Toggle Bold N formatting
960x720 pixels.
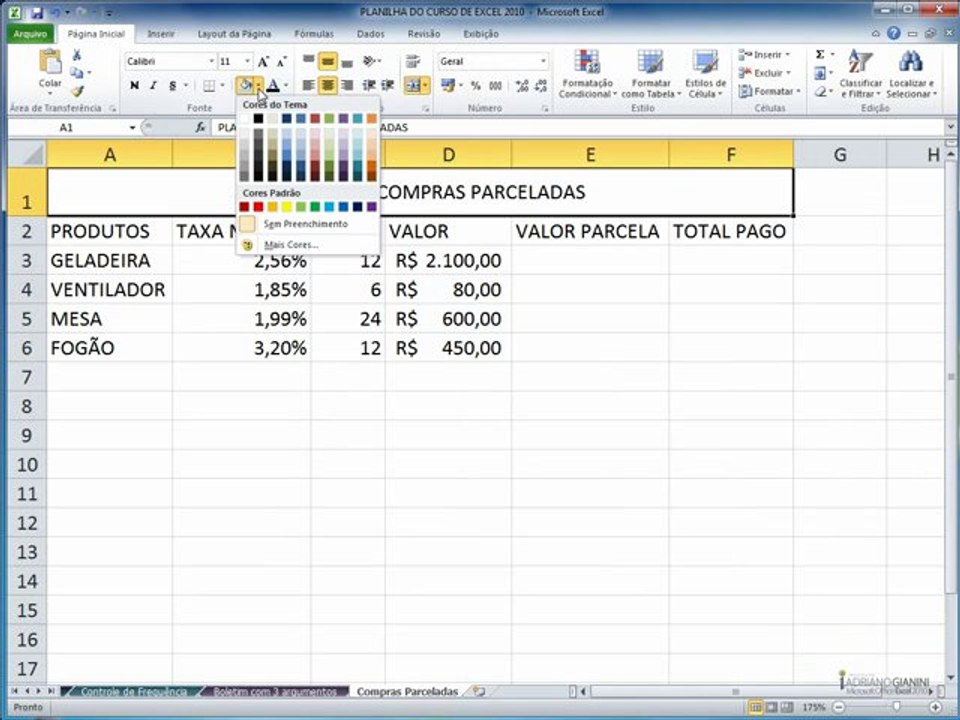tap(134, 85)
